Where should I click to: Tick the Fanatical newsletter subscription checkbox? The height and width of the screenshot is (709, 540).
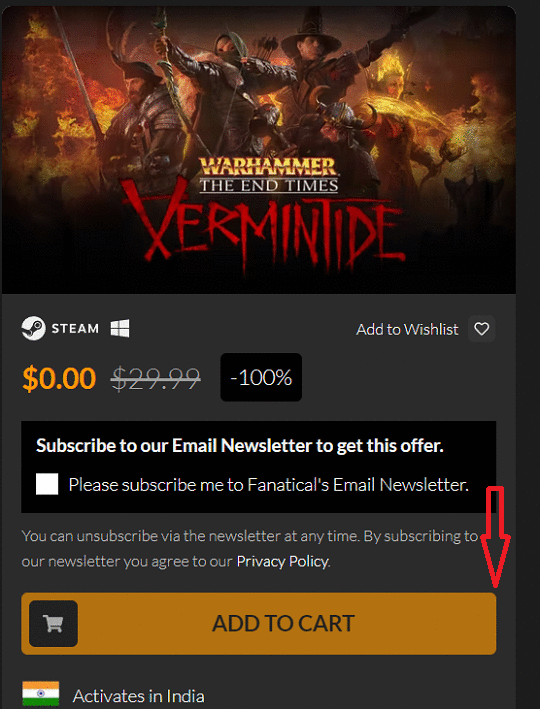point(47,484)
